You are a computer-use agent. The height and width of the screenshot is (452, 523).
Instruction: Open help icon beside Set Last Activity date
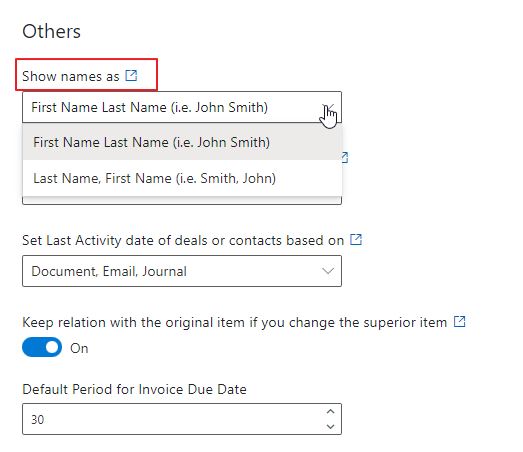[356, 240]
